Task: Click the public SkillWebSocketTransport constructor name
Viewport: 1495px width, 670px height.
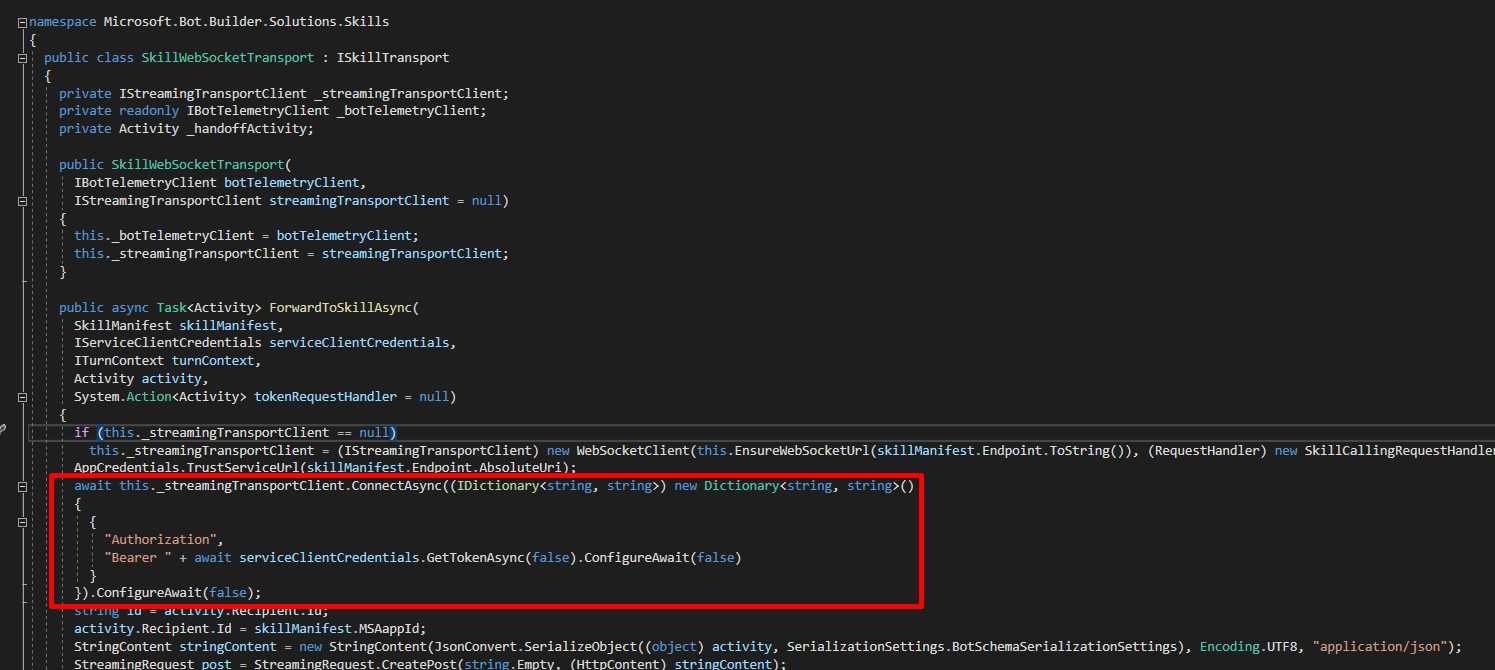Action: [x=197, y=165]
